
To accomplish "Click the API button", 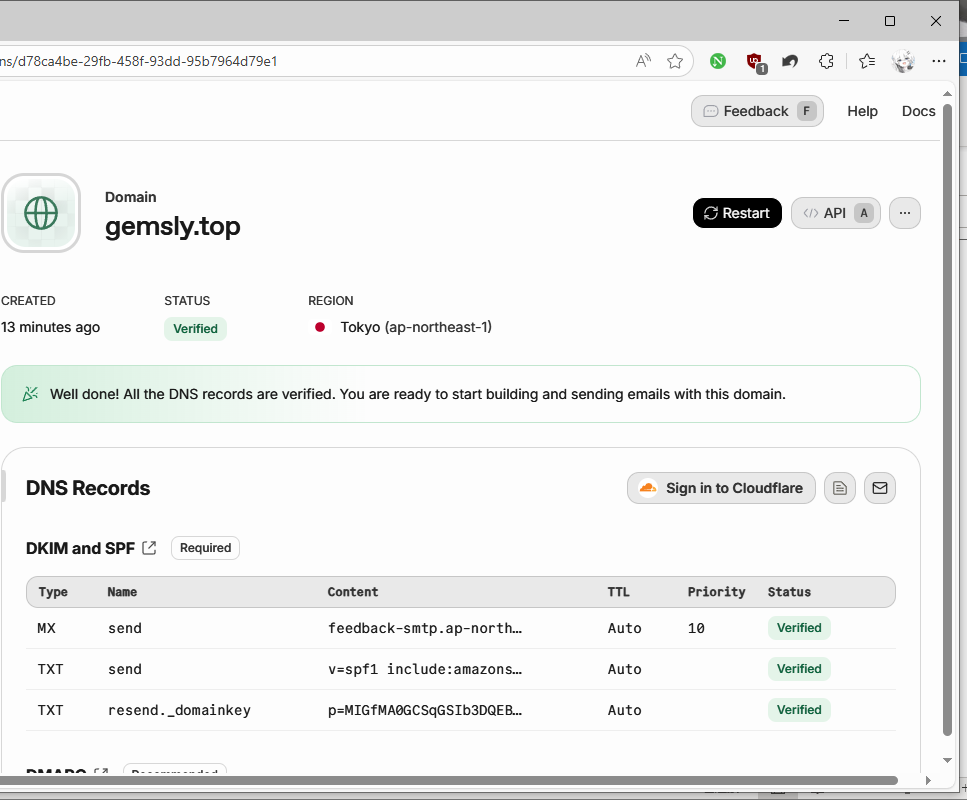I will [x=835, y=213].
